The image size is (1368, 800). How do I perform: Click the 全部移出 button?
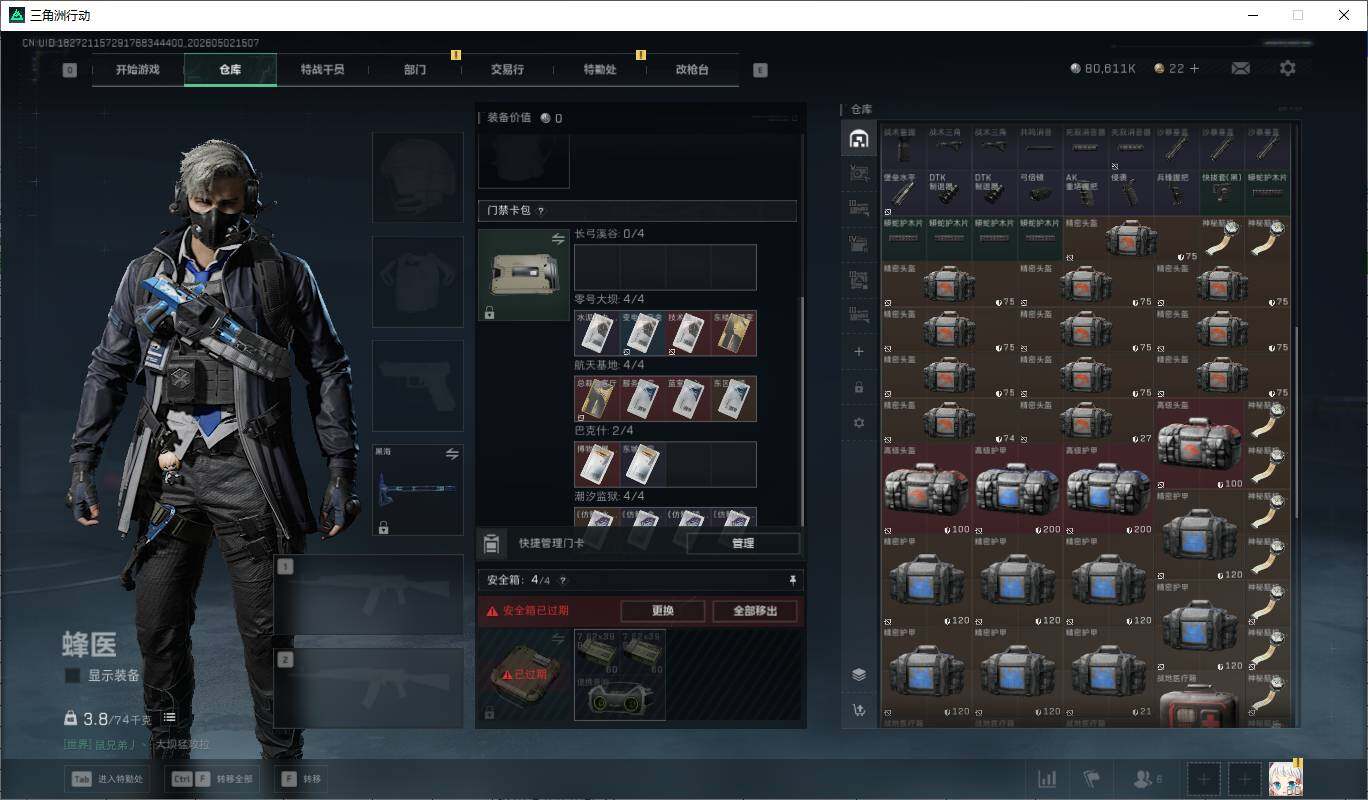coord(757,611)
